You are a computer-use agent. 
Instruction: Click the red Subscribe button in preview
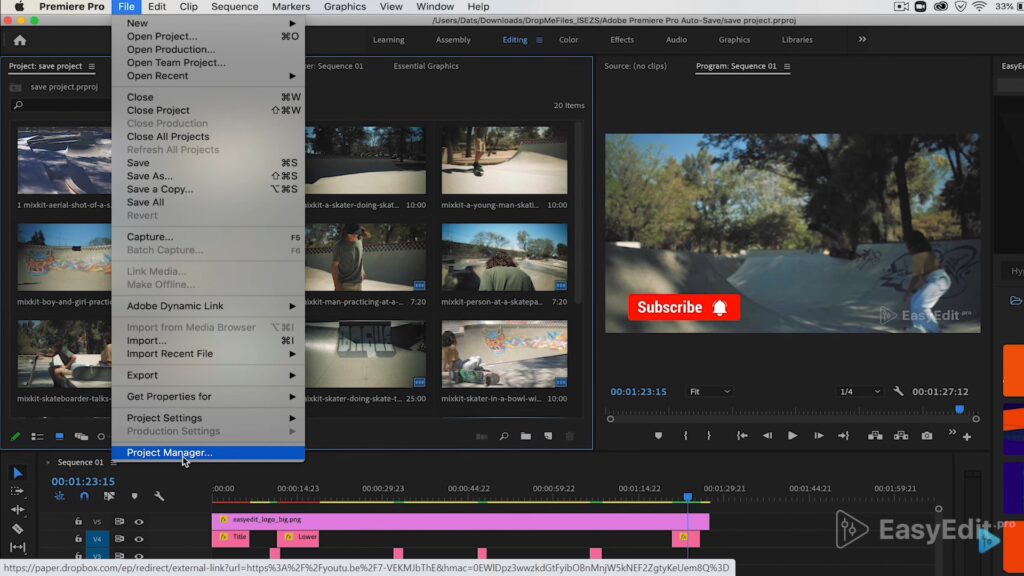pyautogui.click(x=684, y=308)
